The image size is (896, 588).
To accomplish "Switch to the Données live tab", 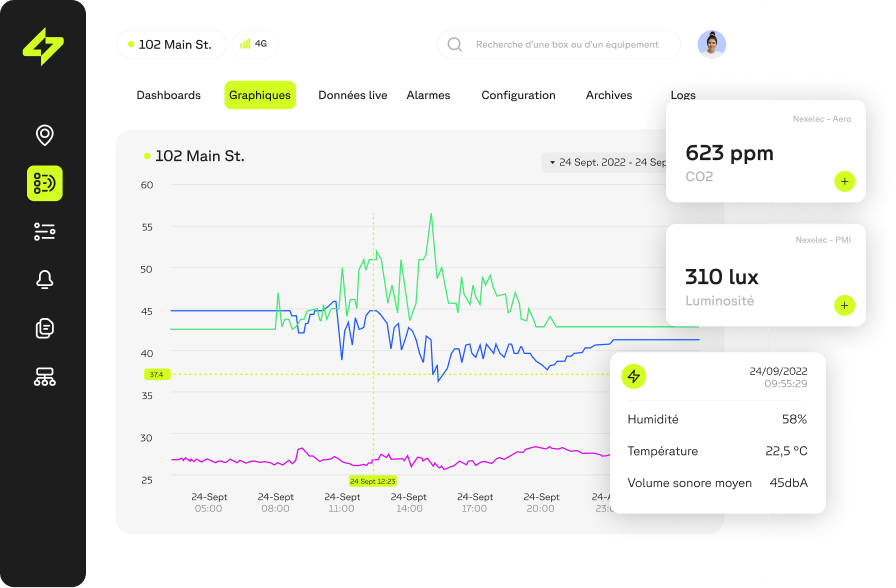I will coord(352,95).
